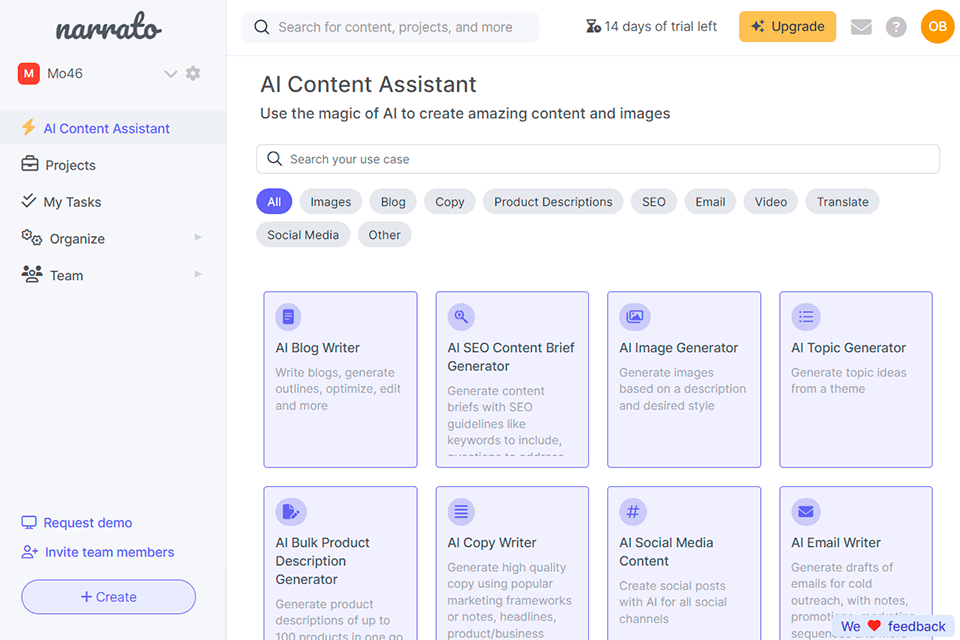Click the Request demo monitor icon

[x=29, y=522]
